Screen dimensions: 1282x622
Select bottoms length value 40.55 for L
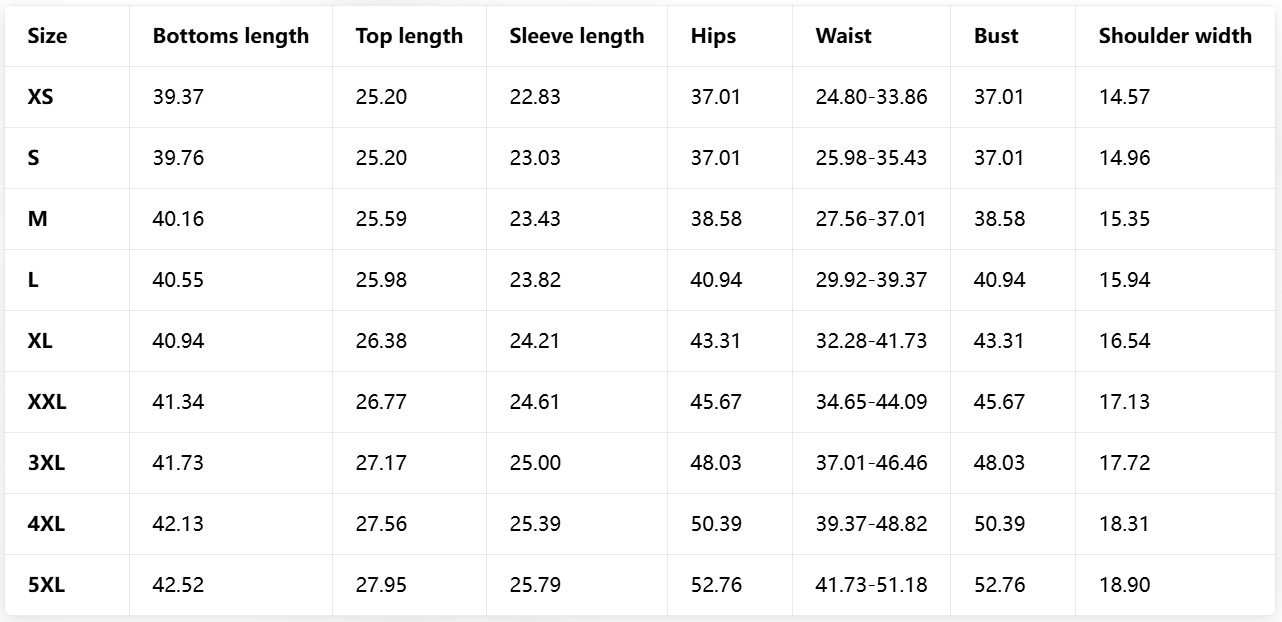pos(178,280)
